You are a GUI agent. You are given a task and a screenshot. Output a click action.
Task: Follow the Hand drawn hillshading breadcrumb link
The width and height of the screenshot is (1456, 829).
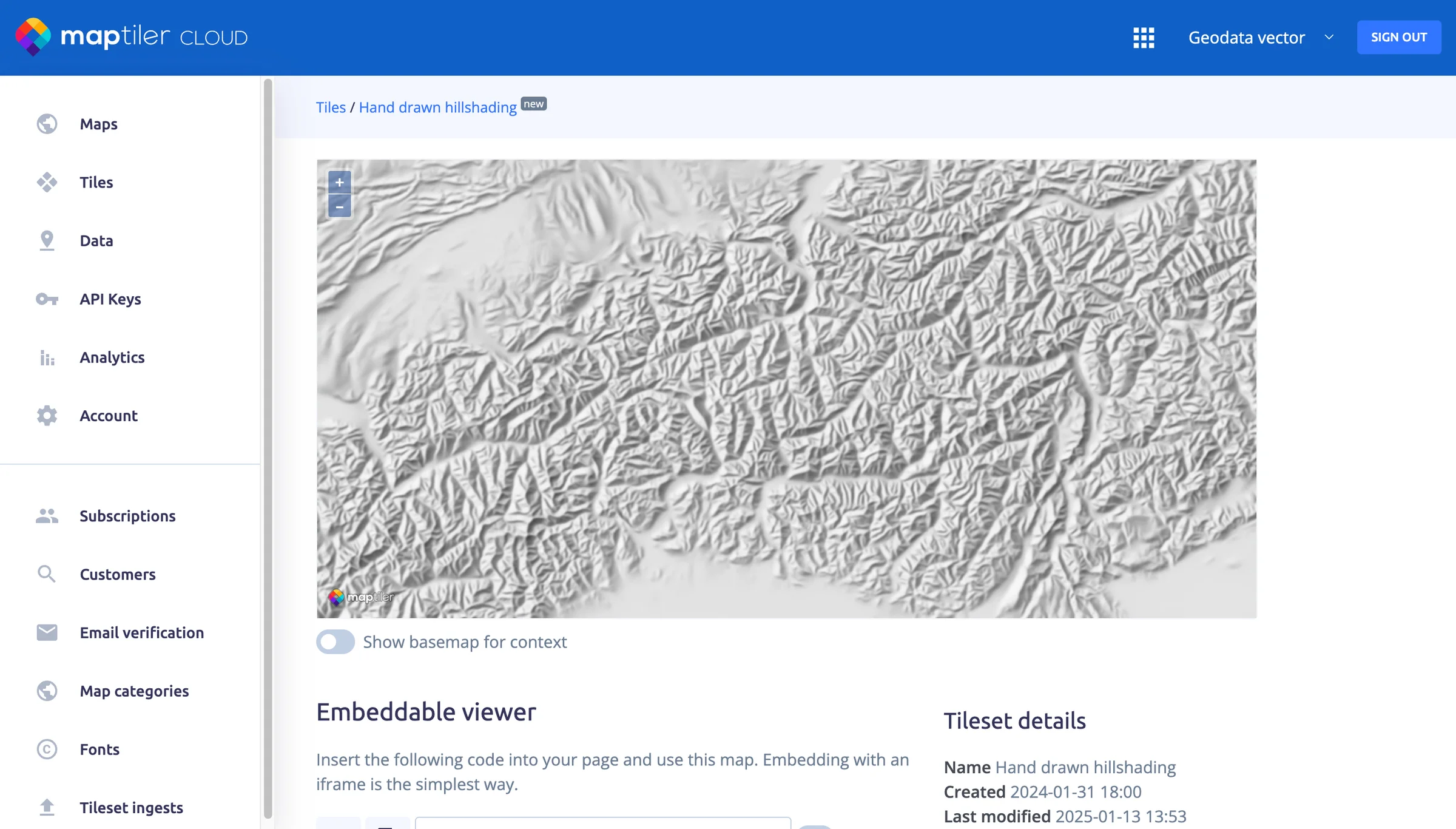point(437,107)
